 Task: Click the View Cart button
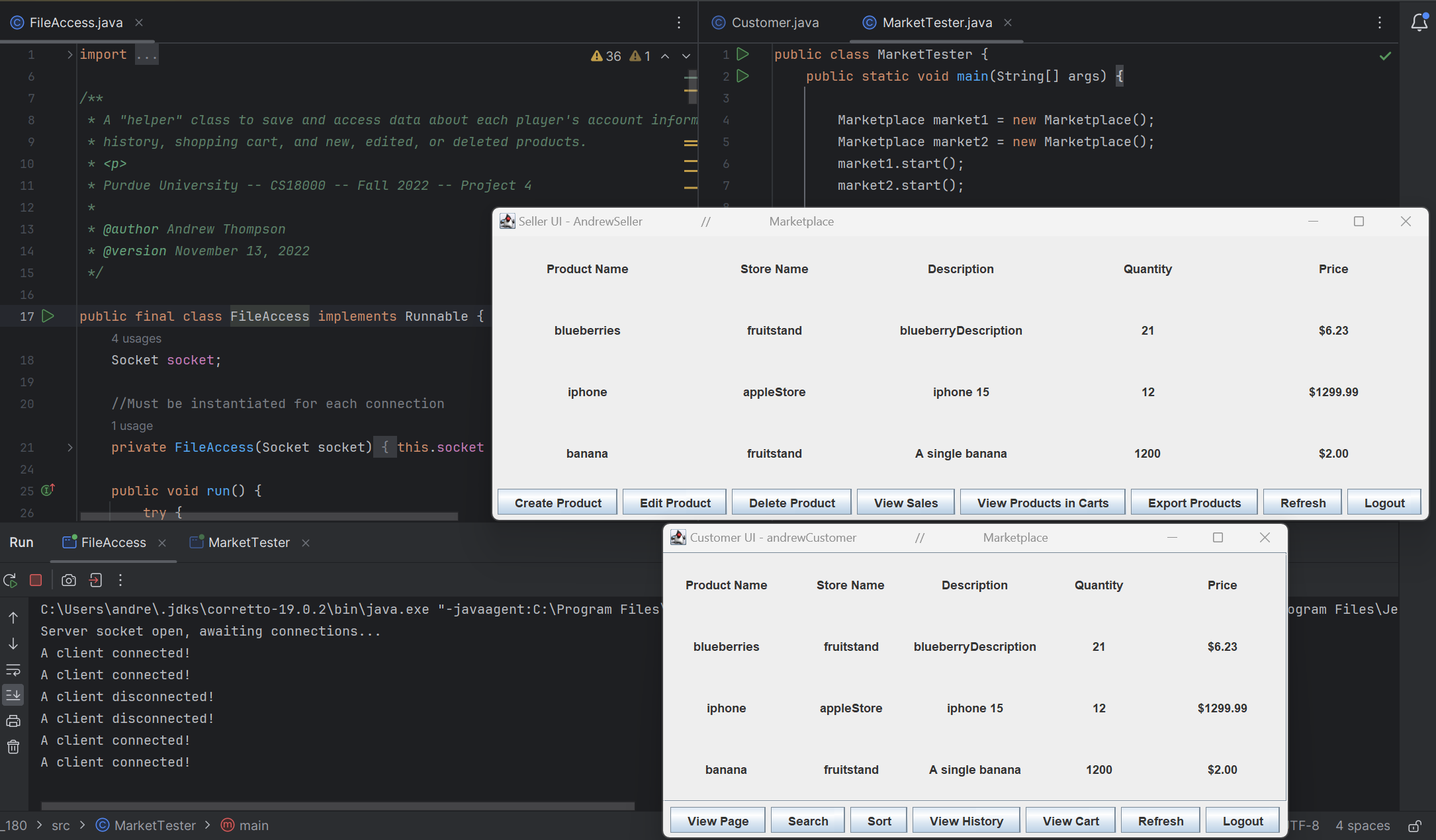(1070, 821)
